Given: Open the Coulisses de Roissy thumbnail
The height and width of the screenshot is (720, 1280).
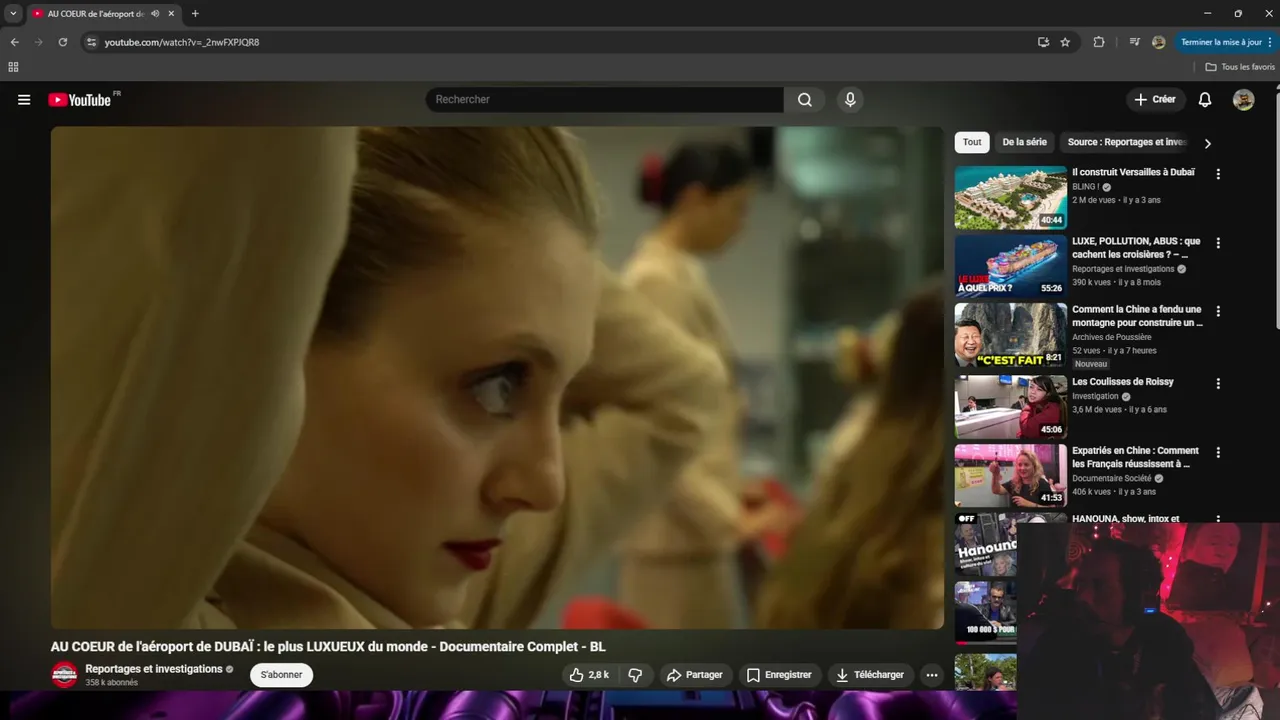Looking at the screenshot, I should [x=1010, y=407].
